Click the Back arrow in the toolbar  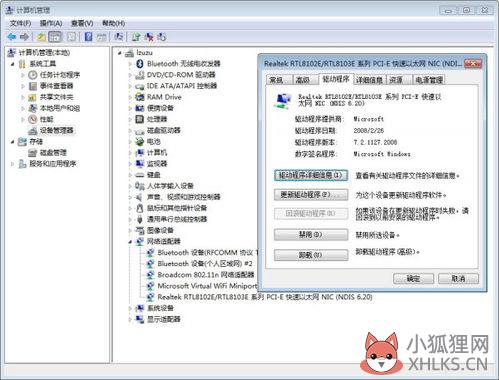(12, 37)
